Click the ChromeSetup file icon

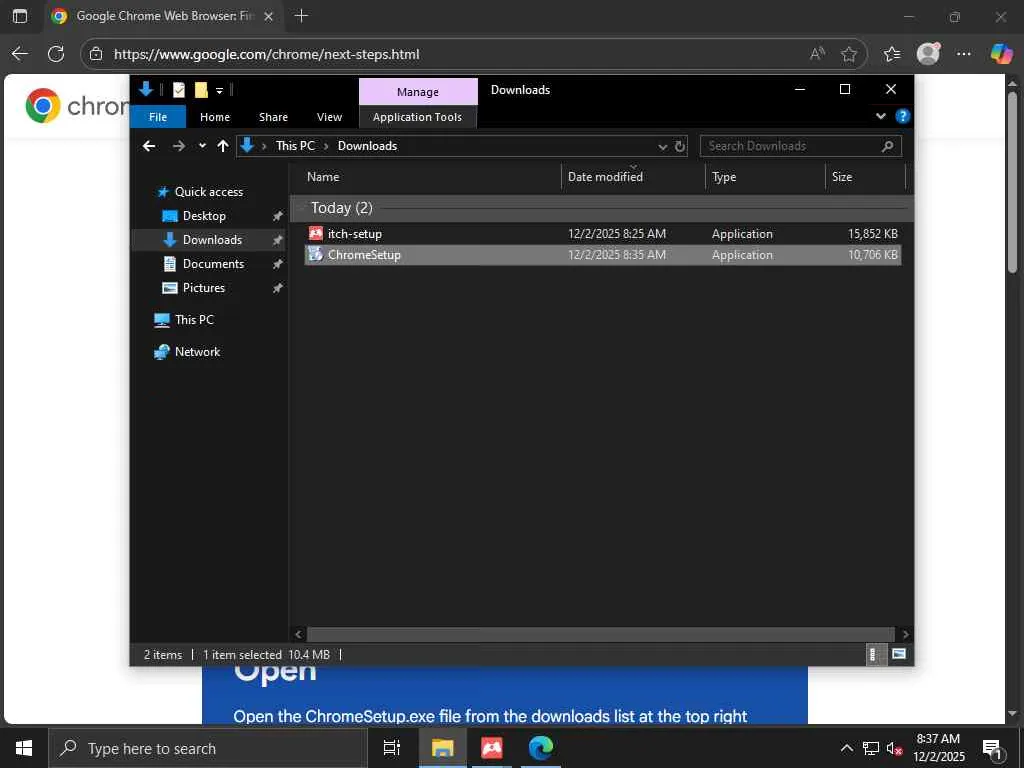pyautogui.click(x=316, y=254)
